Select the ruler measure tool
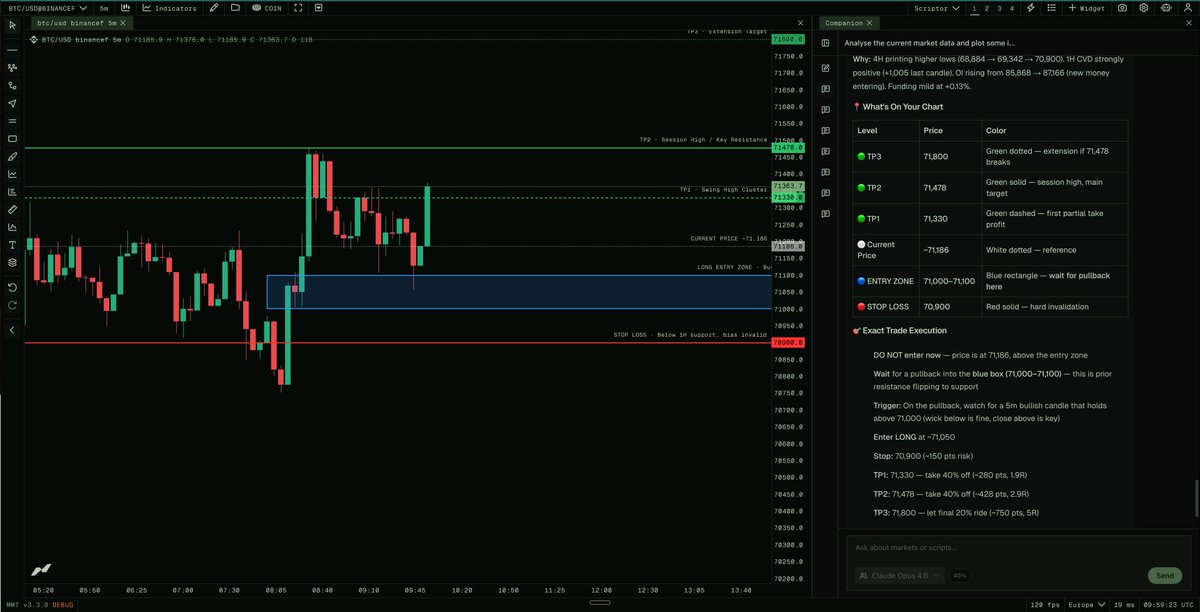Screen dimensions: 1200x612 coord(12,209)
